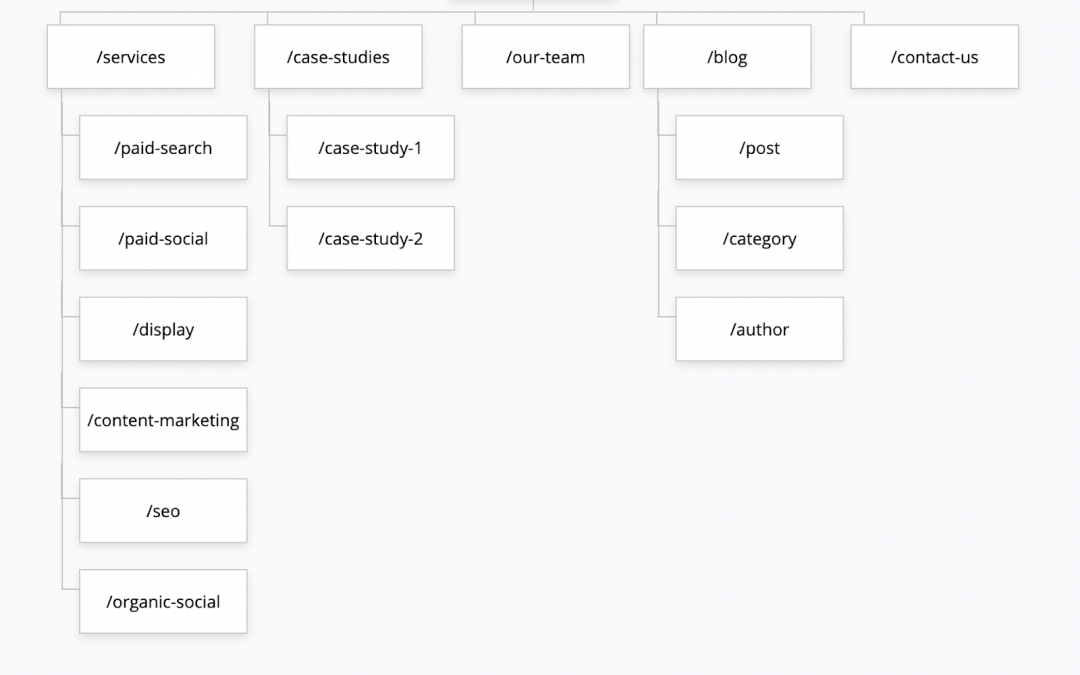This screenshot has height=675, width=1080.
Task: Select the /author node
Action: [759, 329]
